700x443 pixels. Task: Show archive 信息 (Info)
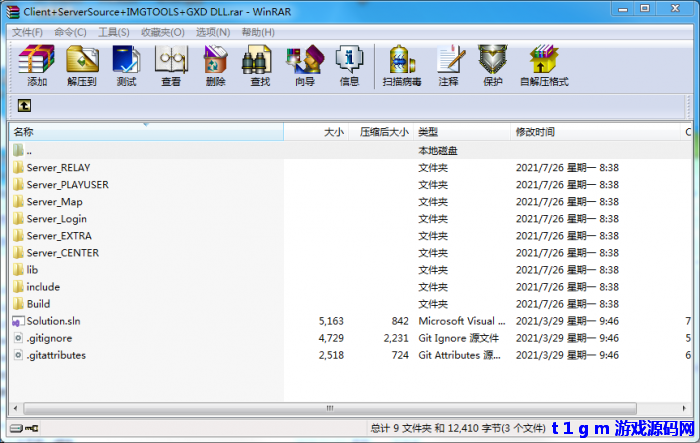click(349, 66)
